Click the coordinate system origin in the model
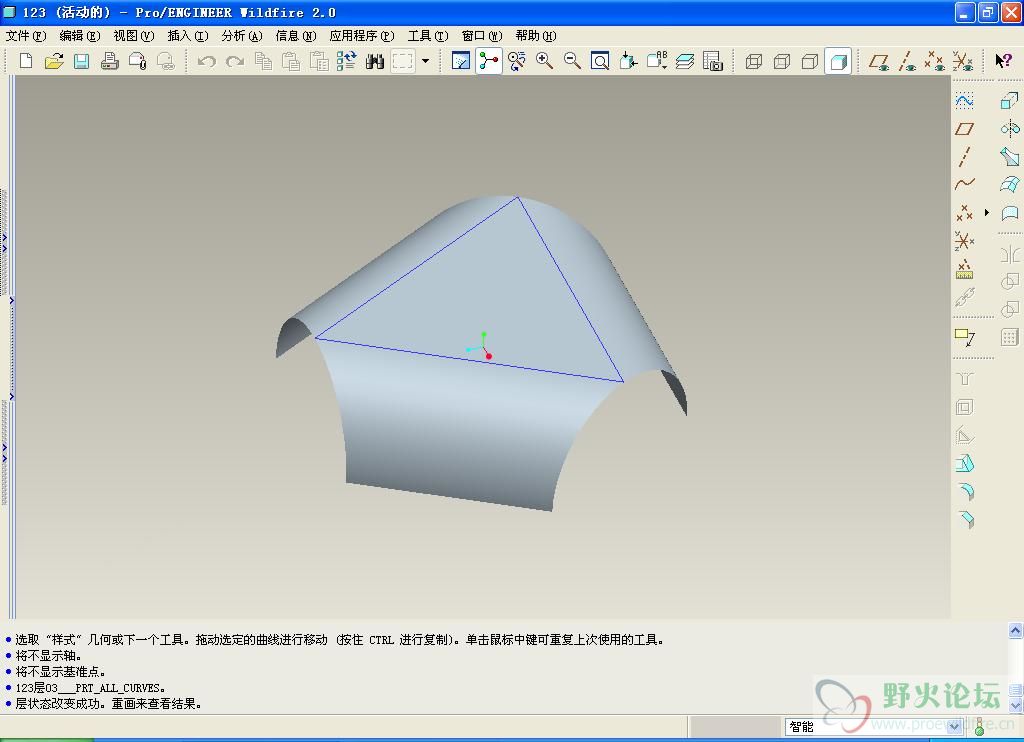Screen dimensions: 1024x742 point(484,347)
